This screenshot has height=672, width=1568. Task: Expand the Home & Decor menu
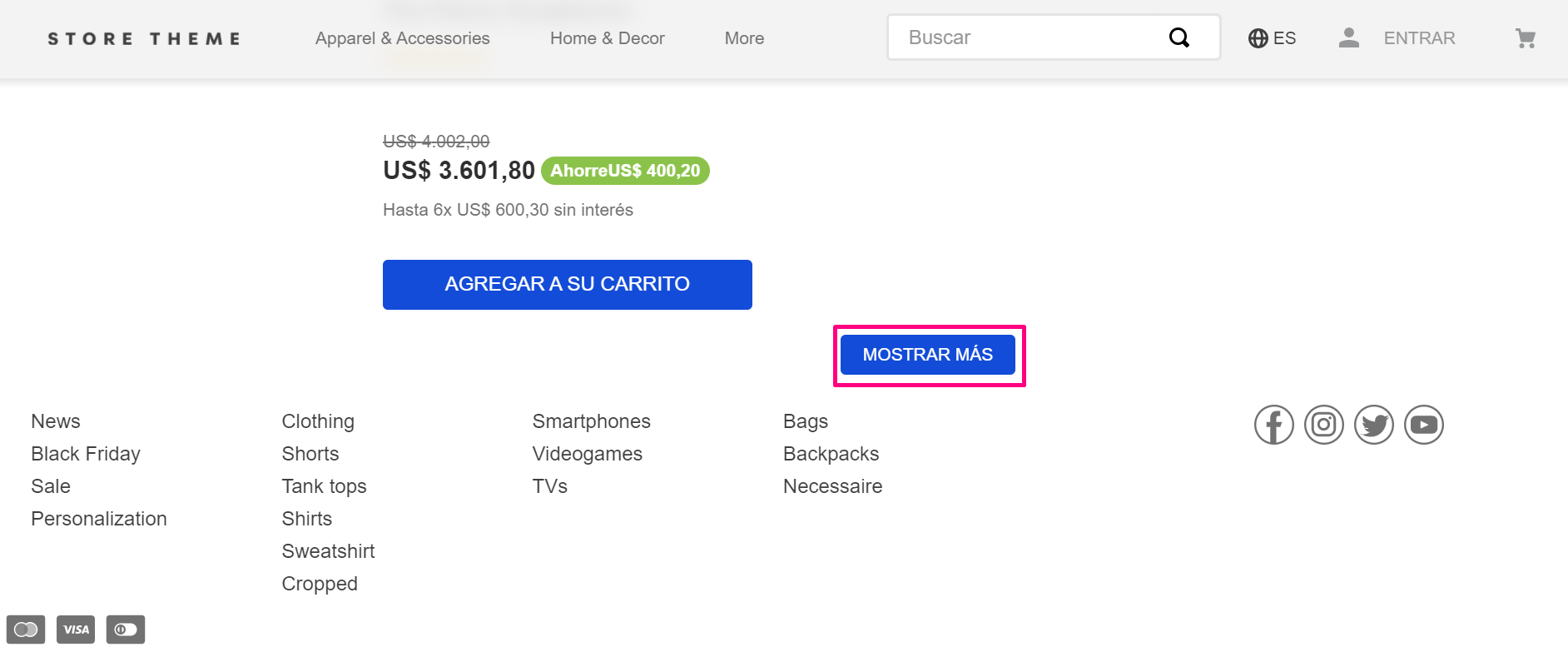coord(607,38)
